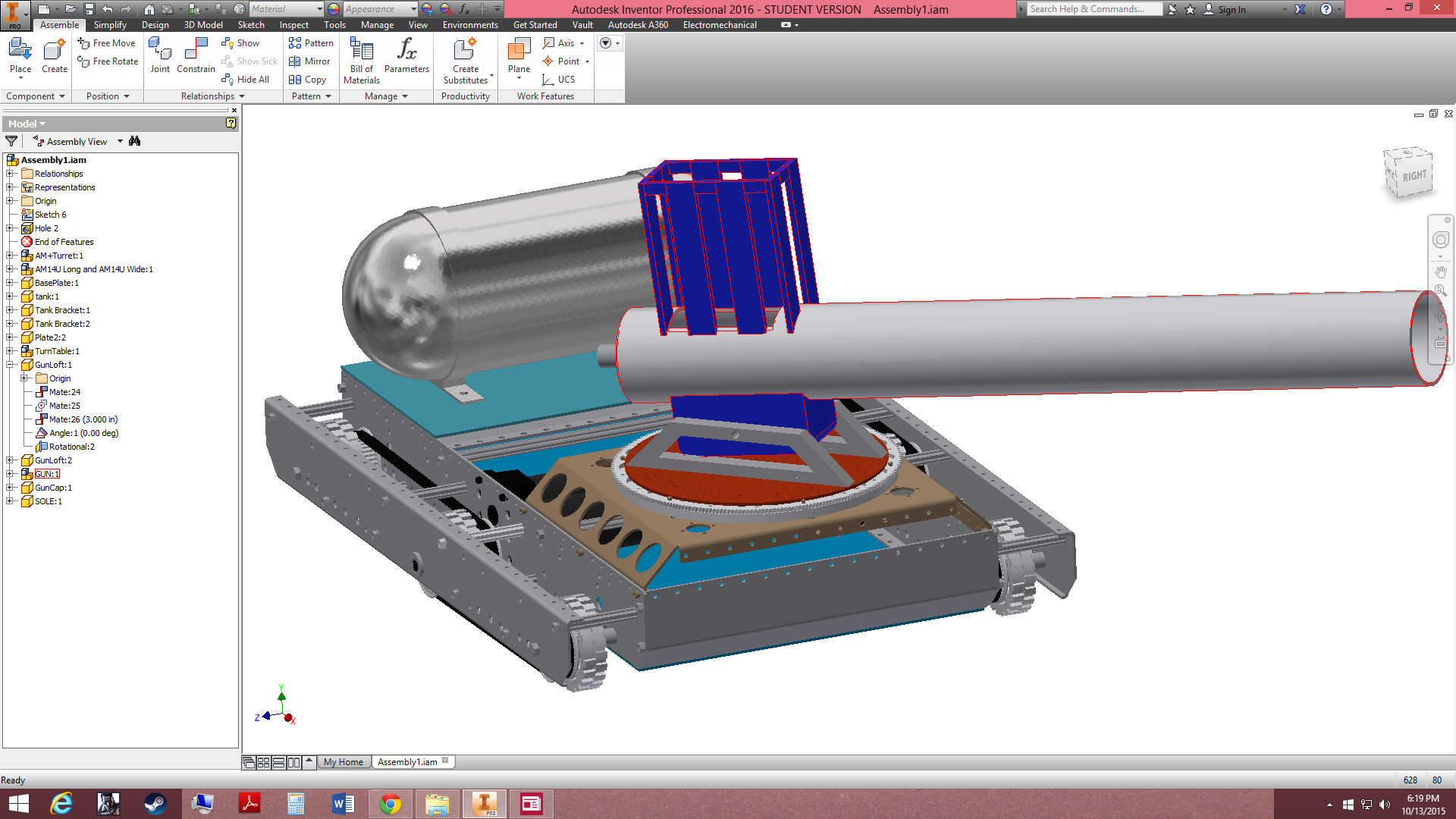Click the Windows Start button
Screen dimensions: 1456x819
point(18,804)
